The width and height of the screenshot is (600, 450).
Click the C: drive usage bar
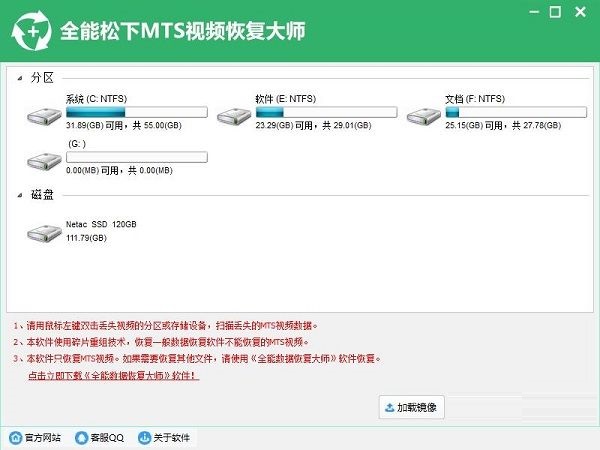[x=137, y=112]
